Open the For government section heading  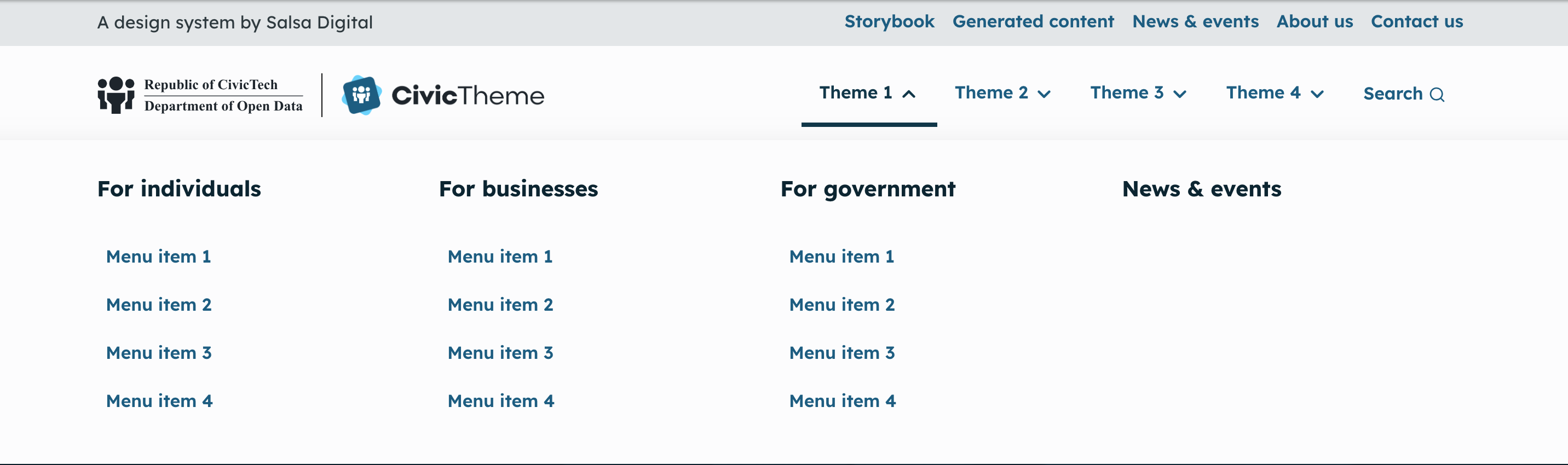[867, 189]
